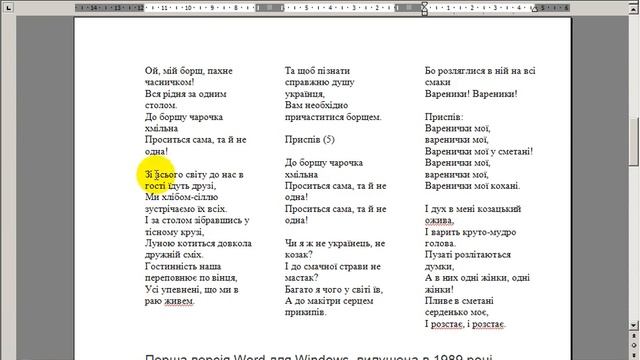The image size is (640, 360).
Task: Click the line 'причаститися борщем.'
Action: tap(333, 117)
